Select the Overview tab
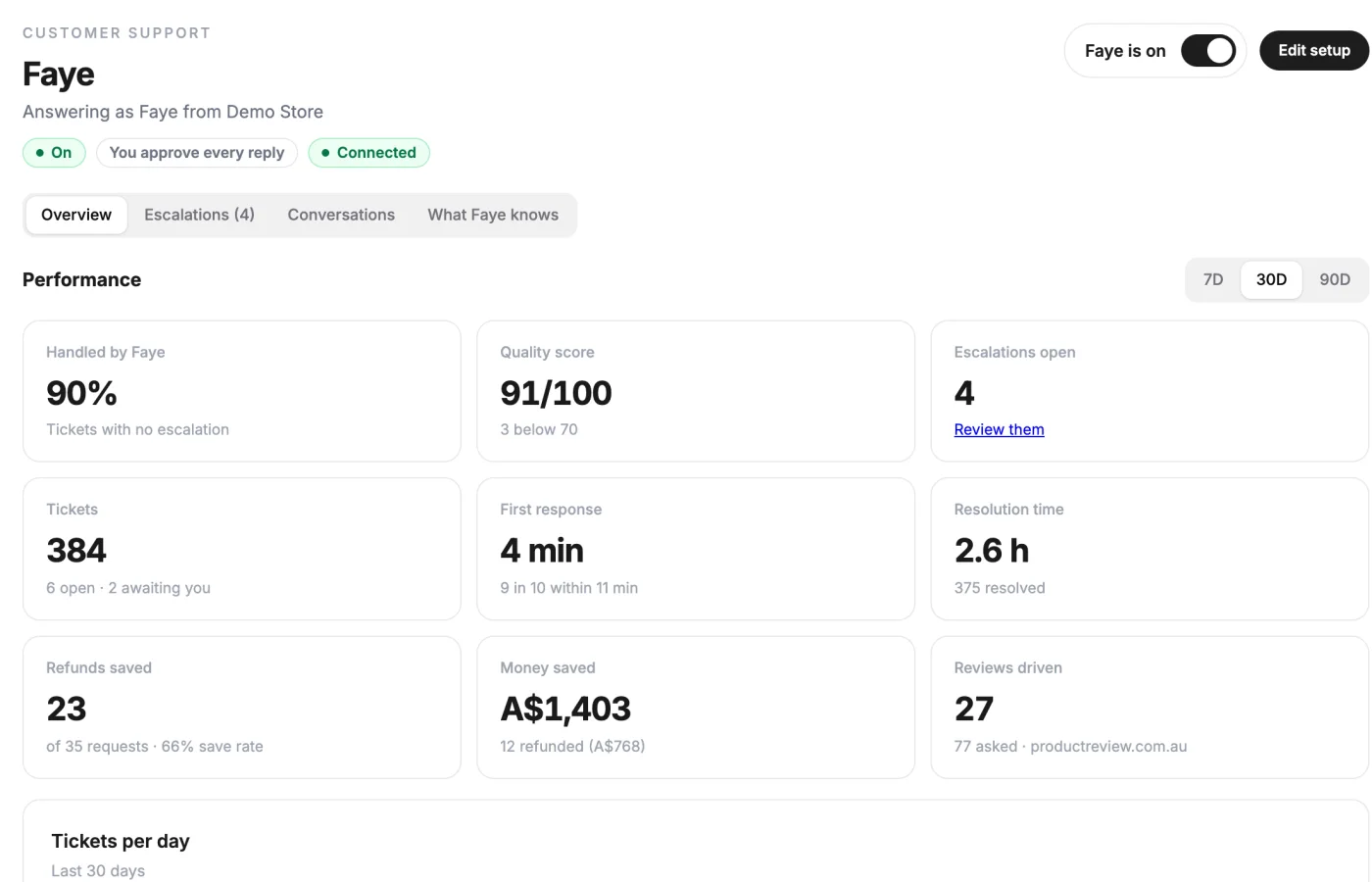1372x882 pixels. (x=76, y=215)
